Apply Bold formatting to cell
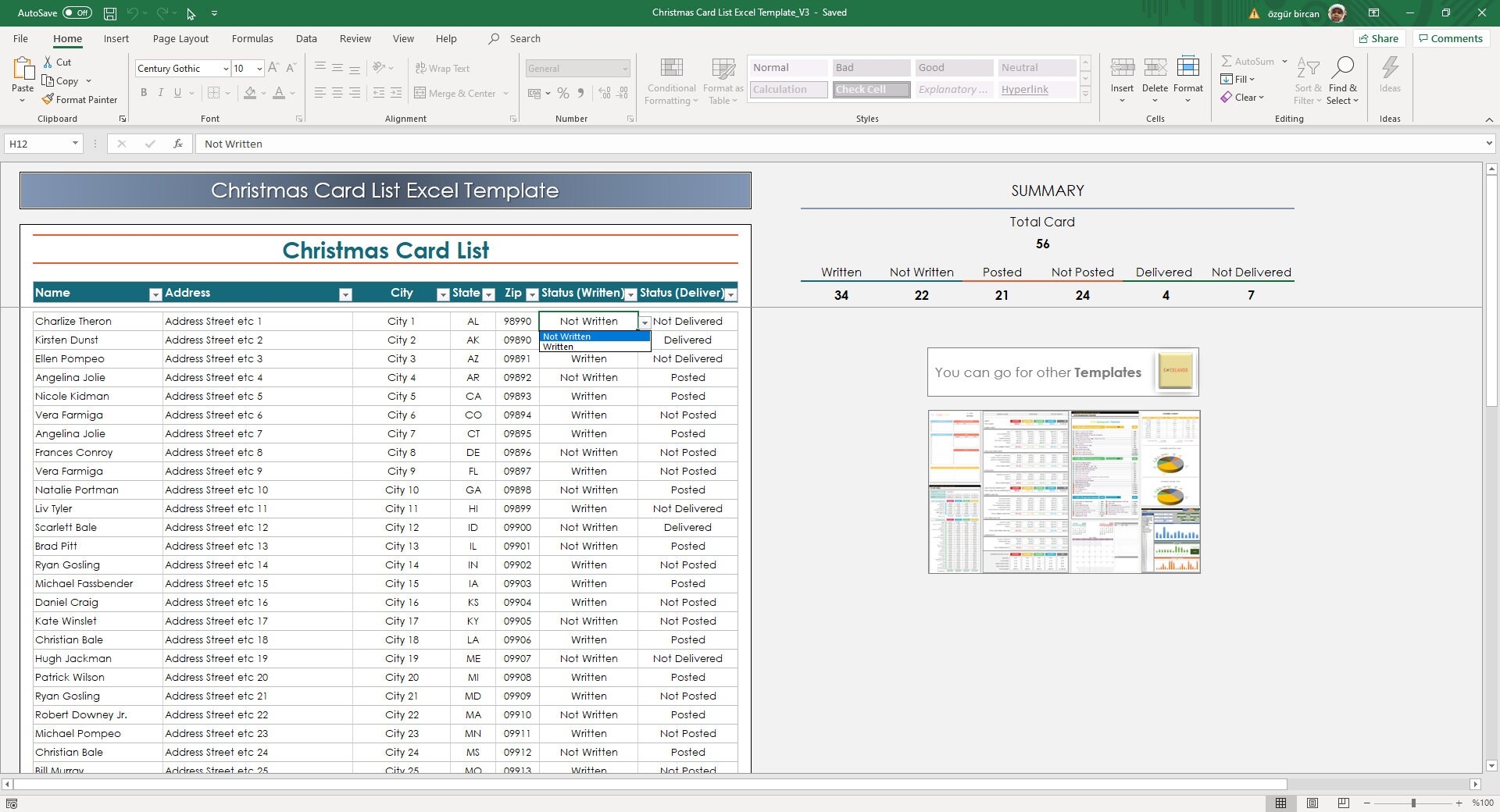This screenshot has height=812, width=1500. click(144, 93)
